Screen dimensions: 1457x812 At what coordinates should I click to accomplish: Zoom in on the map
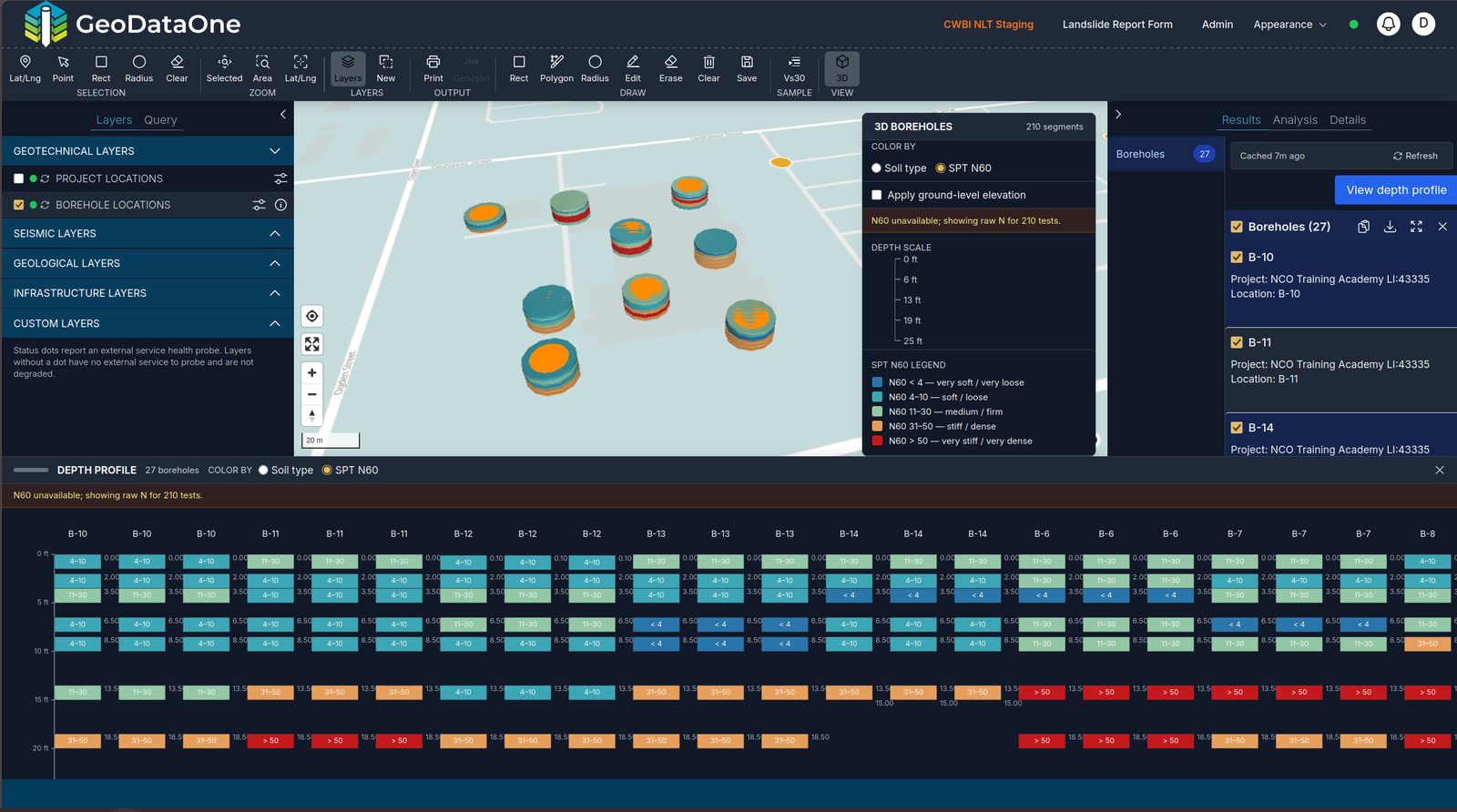[x=312, y=372]
